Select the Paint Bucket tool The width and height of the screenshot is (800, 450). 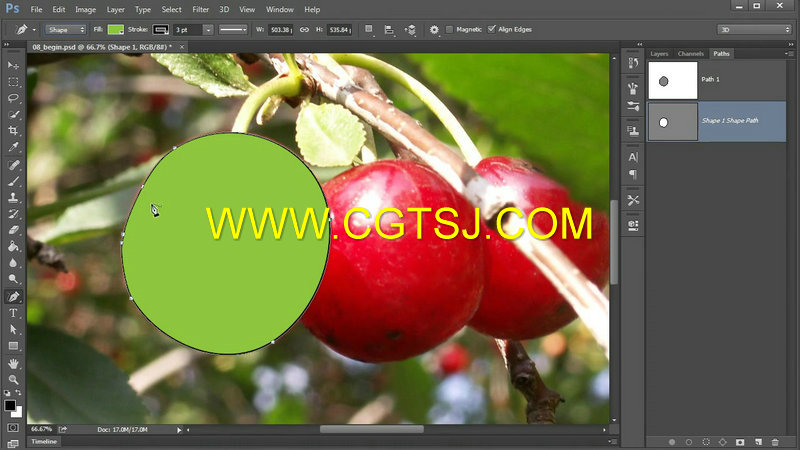coord(13,246)
